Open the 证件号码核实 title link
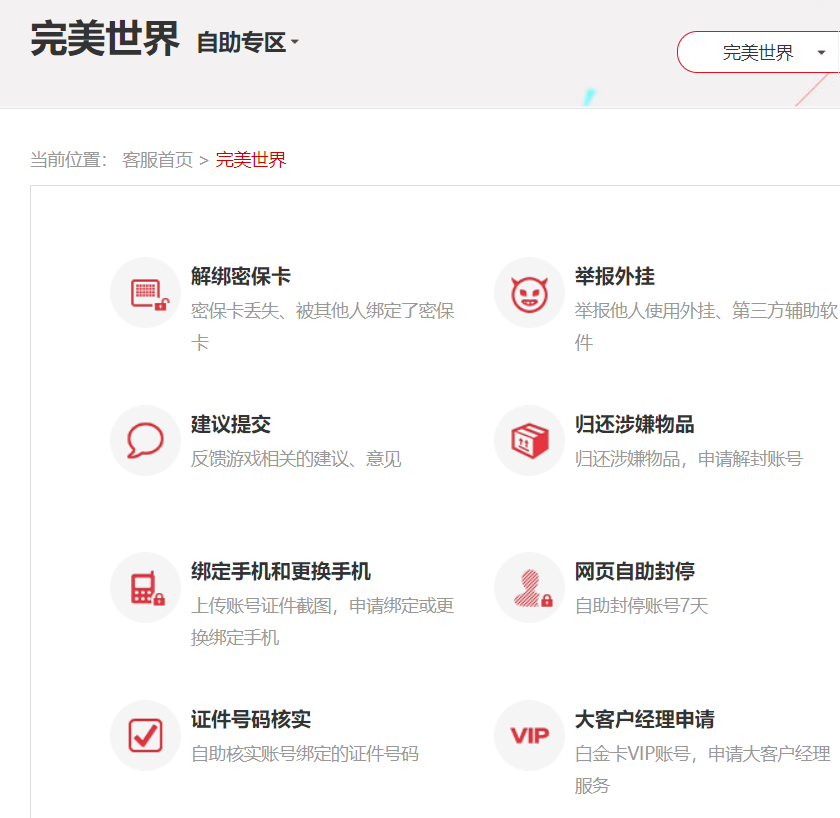The image size is (840, 818). 251,719
